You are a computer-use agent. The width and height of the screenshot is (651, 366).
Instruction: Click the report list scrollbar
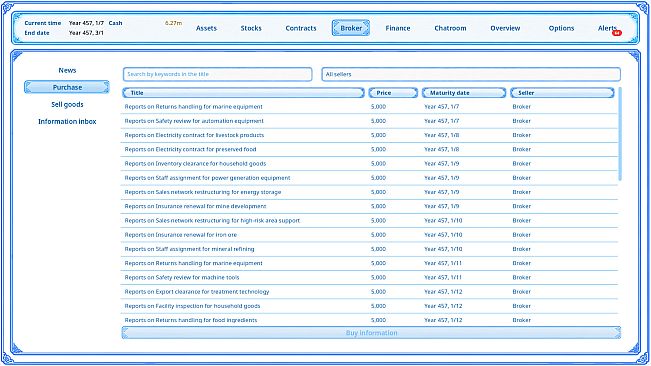(620, 134)
